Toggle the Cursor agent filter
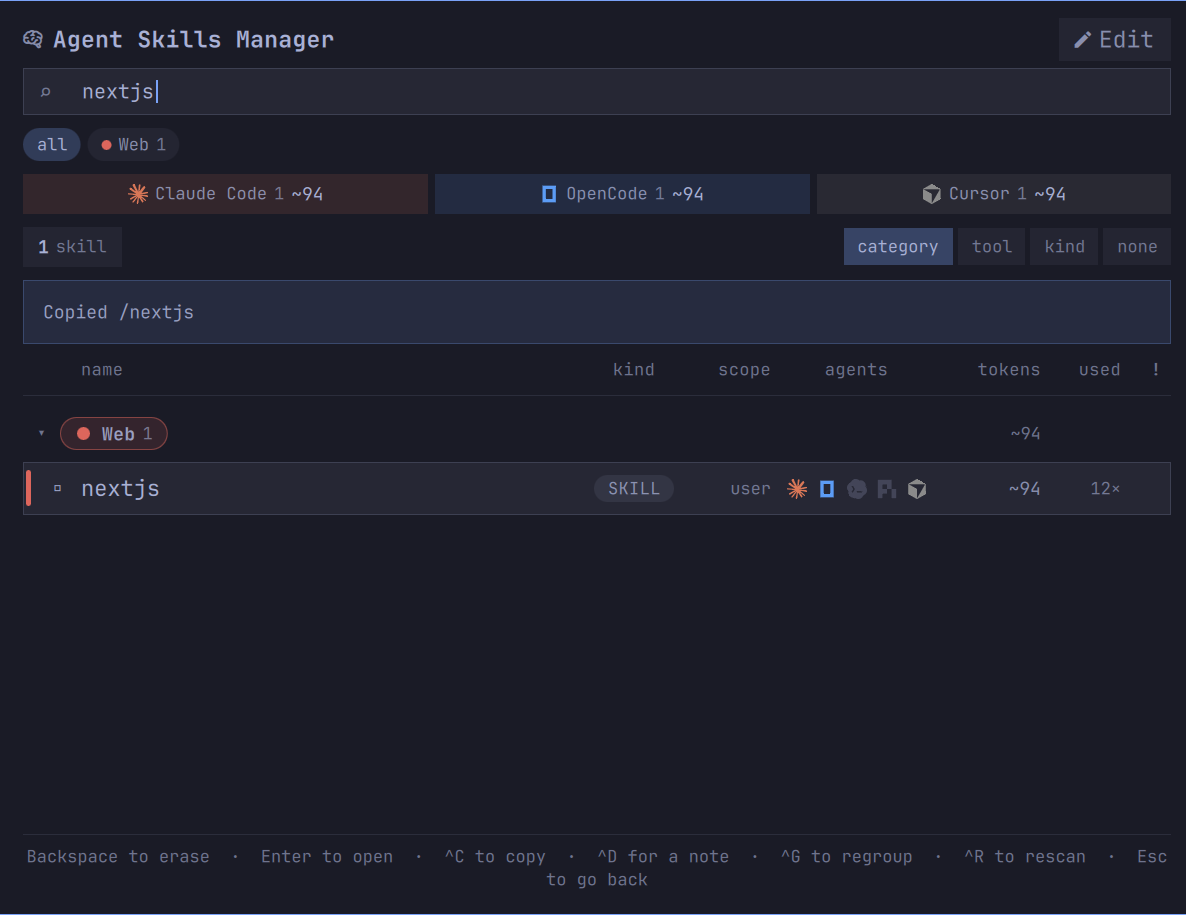1186x915 pixels. (x=994, y=194)
